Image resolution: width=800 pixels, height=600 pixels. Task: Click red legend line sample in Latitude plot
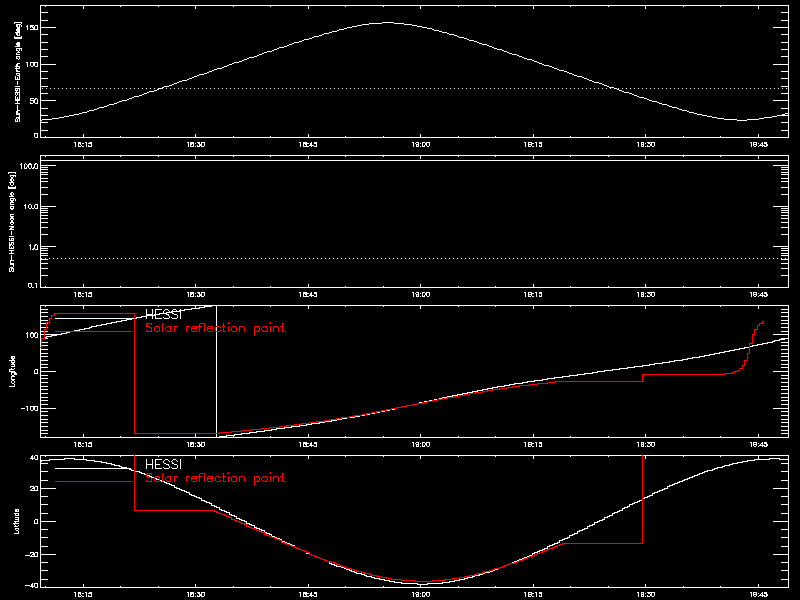point(93,482)
